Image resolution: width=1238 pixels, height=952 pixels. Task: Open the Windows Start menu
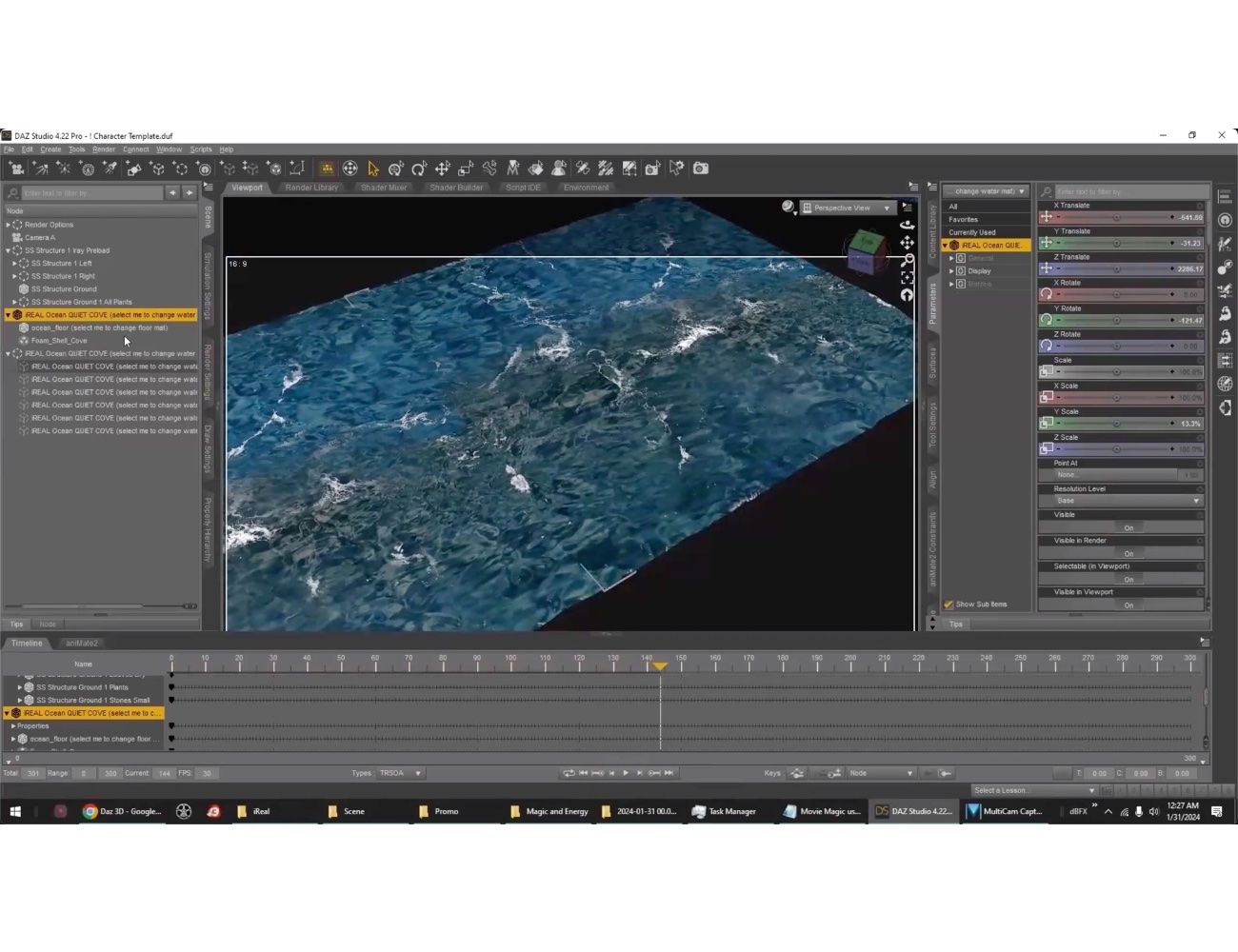point(15,811)
